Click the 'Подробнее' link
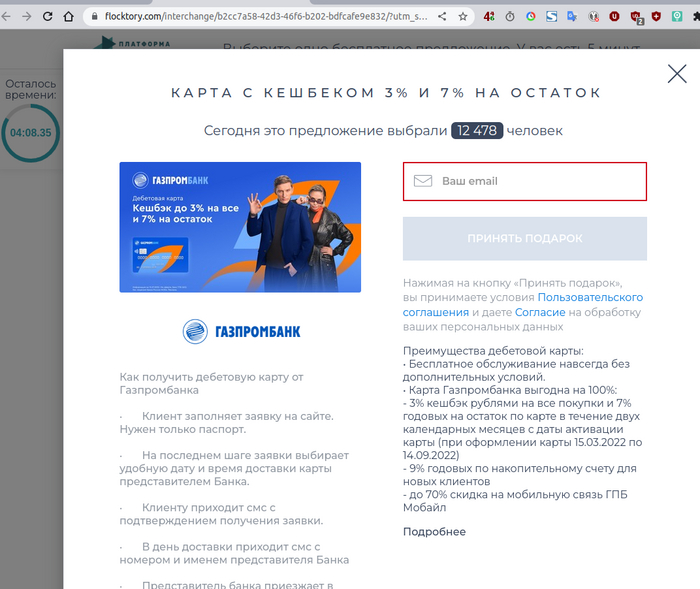This screenshot has width=700, height=589. (434, 531)
